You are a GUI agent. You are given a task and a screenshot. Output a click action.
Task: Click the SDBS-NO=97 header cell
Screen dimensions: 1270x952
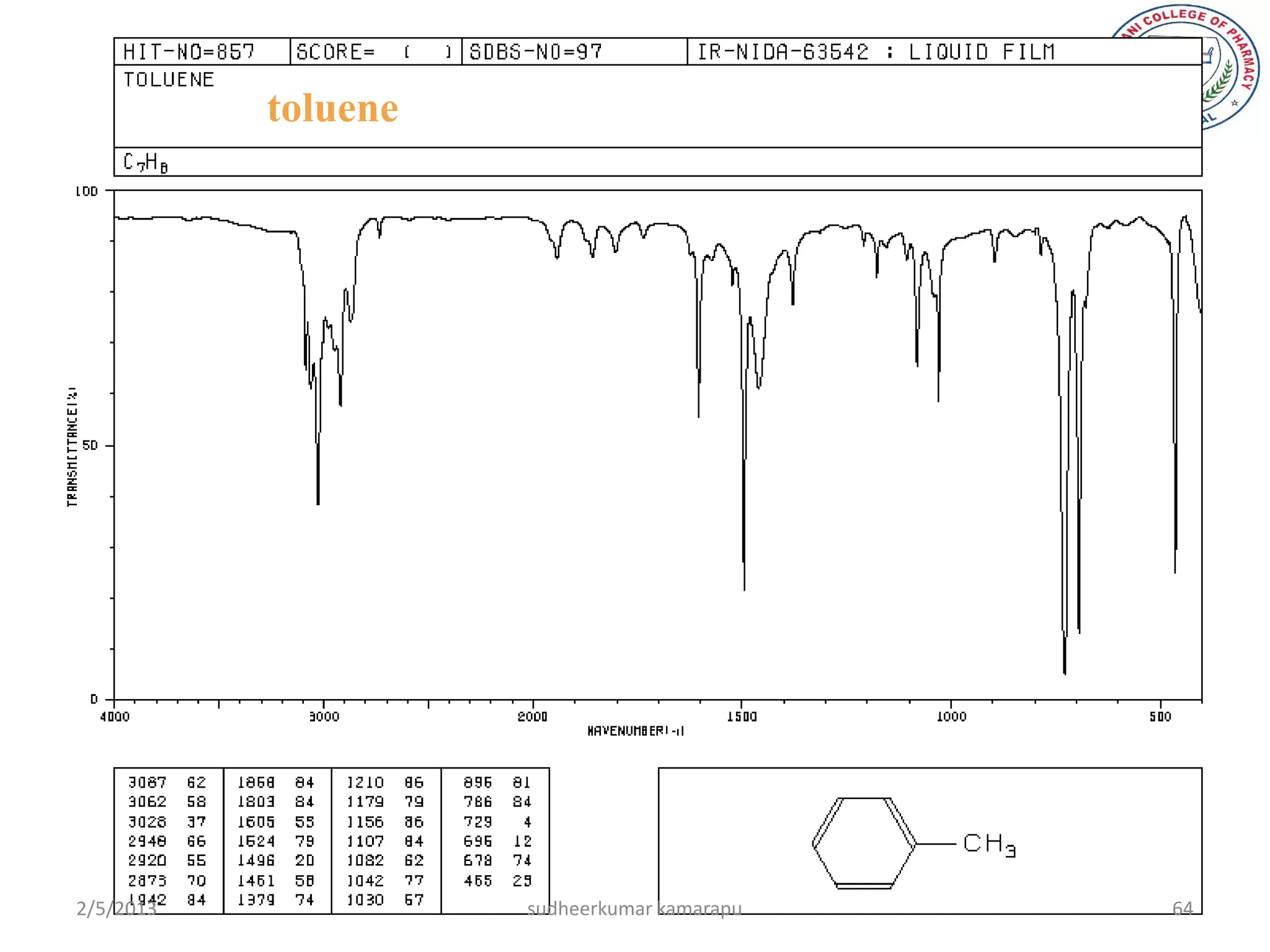tap(536, 51)
